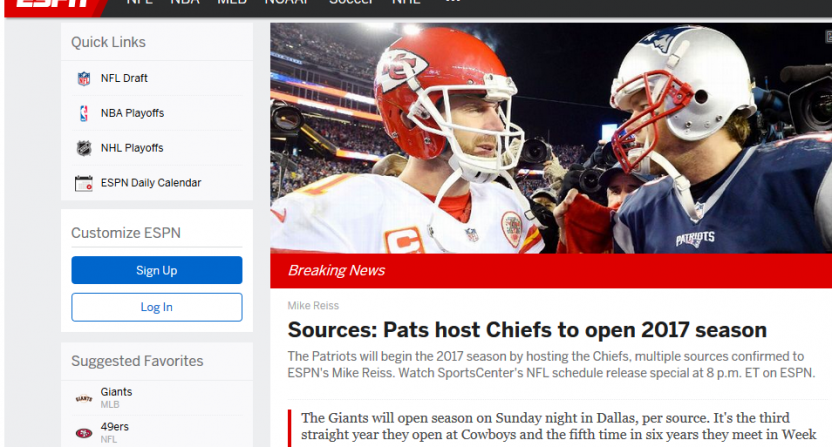
Task: Click the blue Sign Up button
Action: (x=157, y=270)
